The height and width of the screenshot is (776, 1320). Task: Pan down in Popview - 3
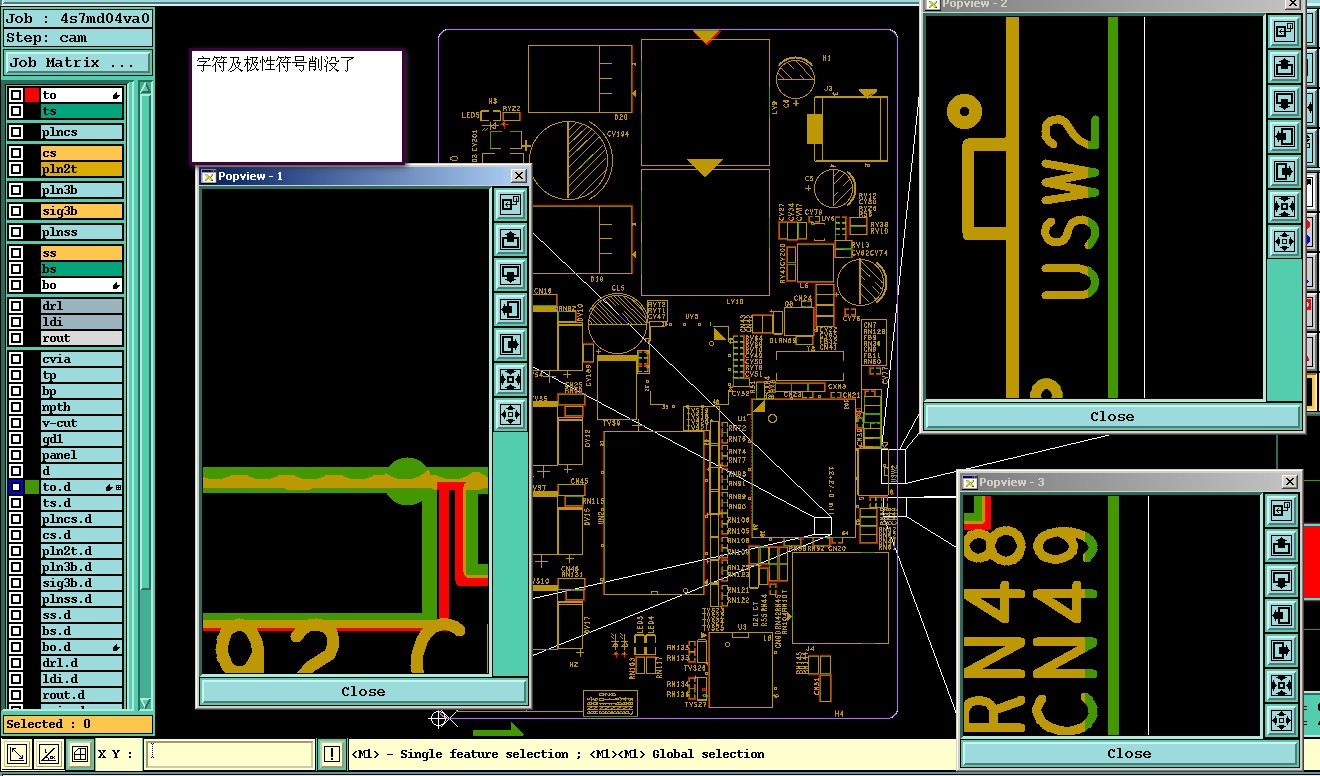coord(1282,581)
